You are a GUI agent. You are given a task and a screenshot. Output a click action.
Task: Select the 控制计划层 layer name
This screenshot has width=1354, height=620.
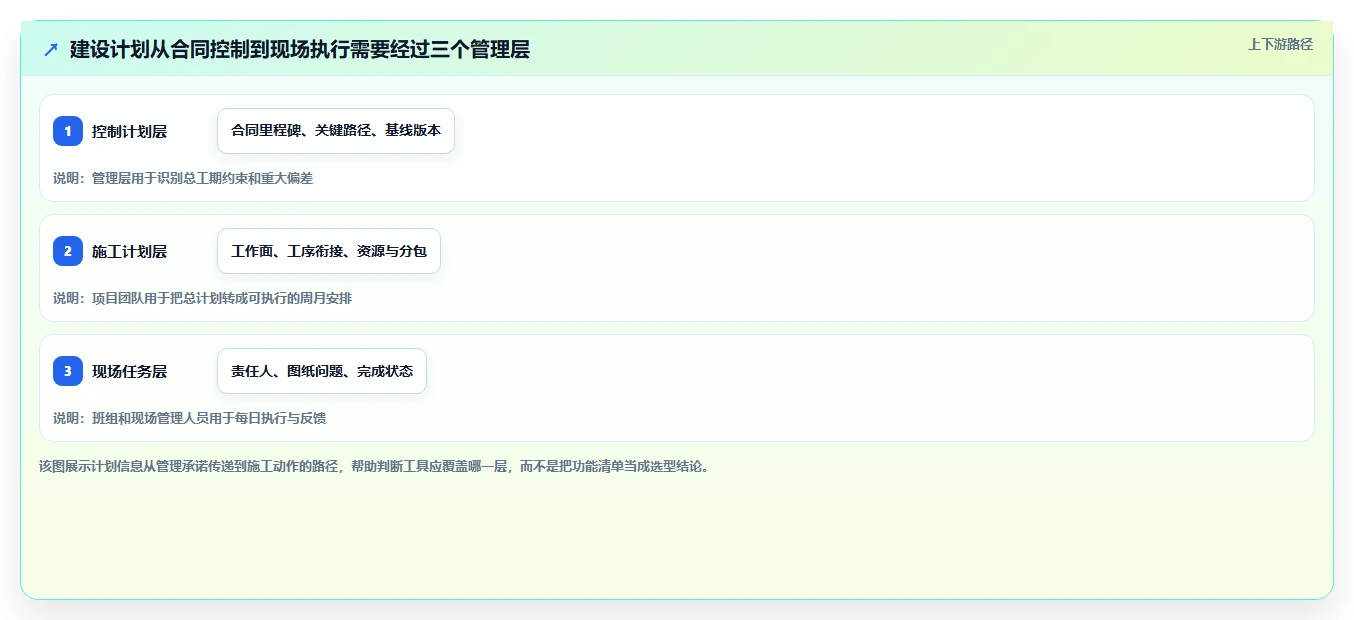click(129, 131)
